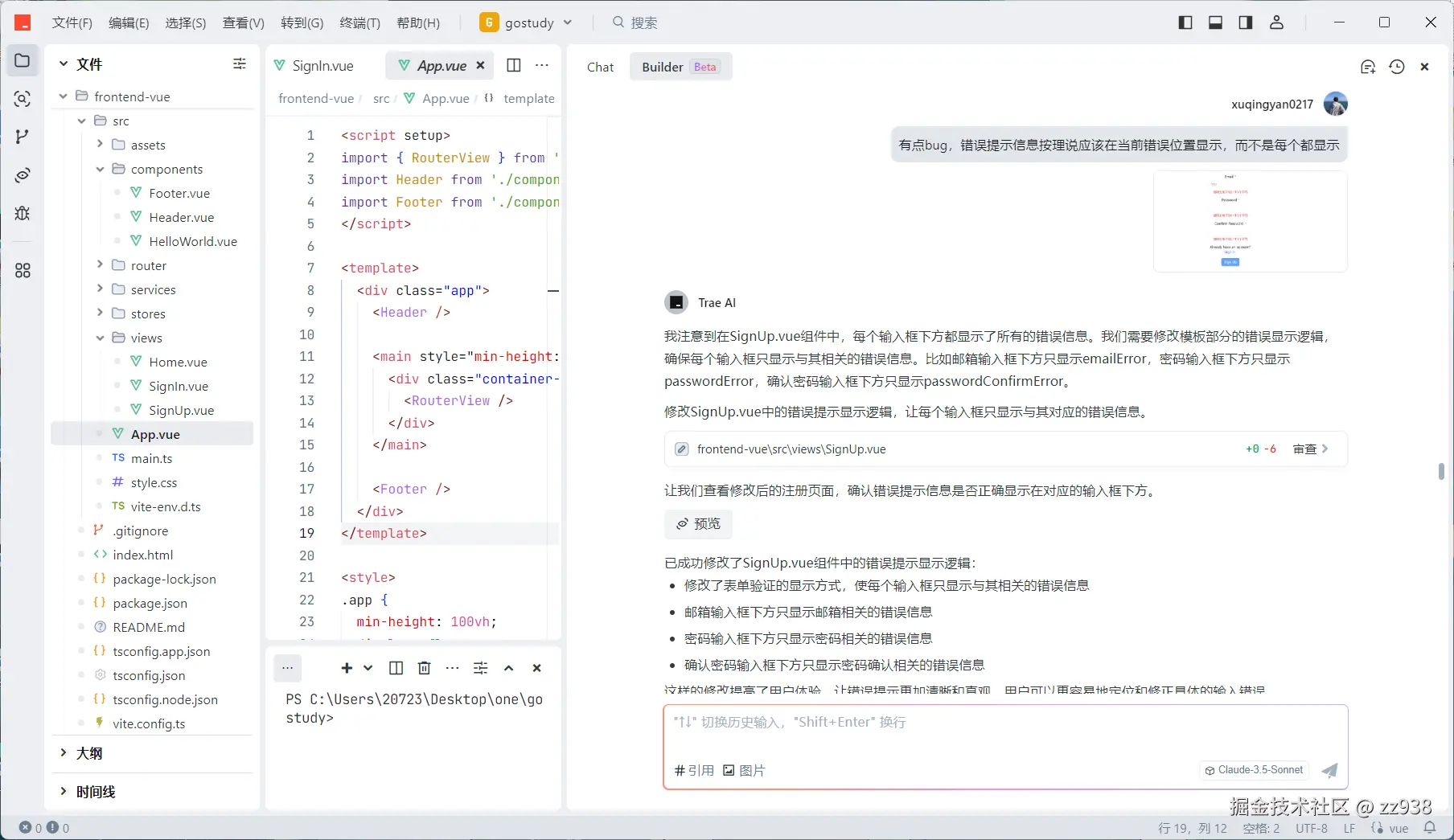The width and height of the screenshot is (1454, 840).
Task: Open the attached screenshot thumbnail in chat
Action: (1250, 221)
